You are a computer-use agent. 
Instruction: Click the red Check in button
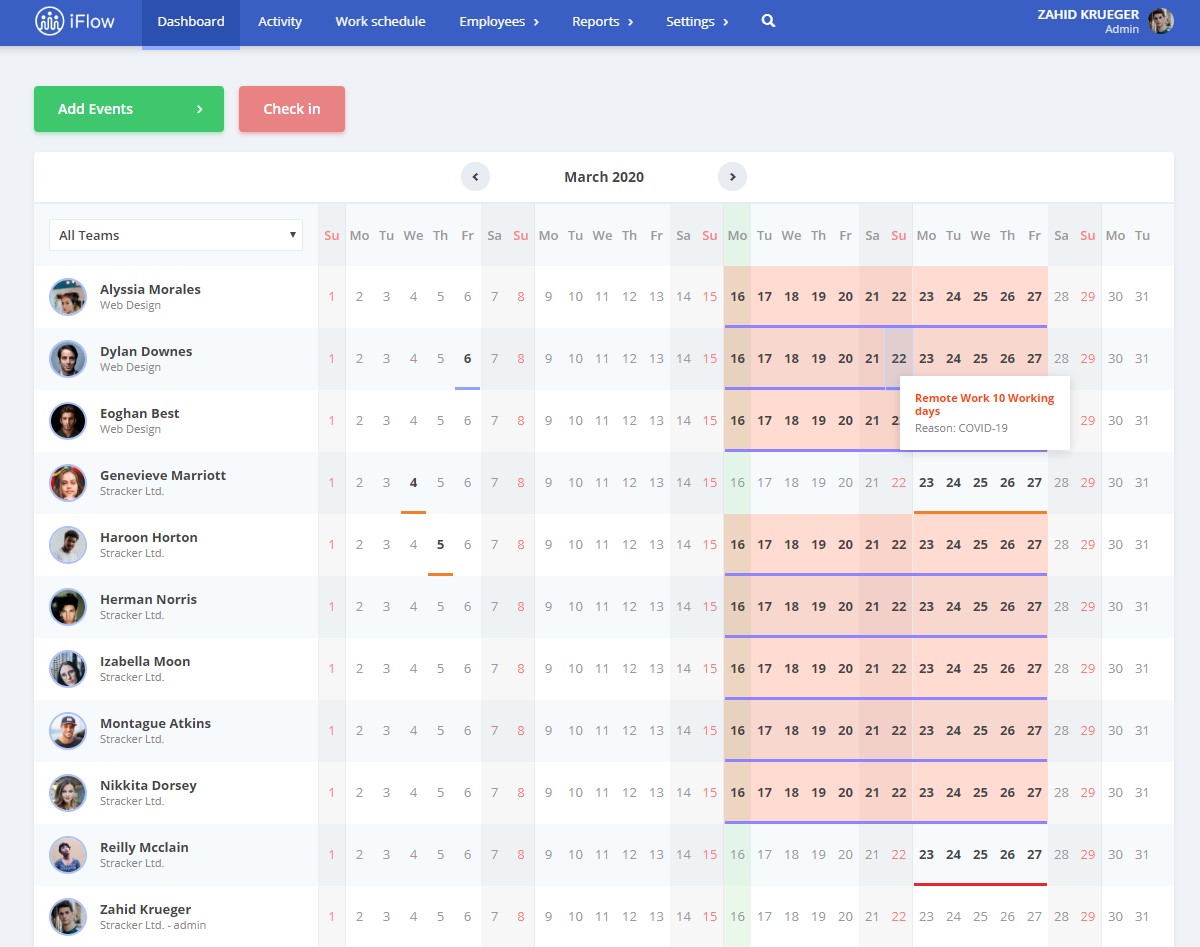[292, 109]
